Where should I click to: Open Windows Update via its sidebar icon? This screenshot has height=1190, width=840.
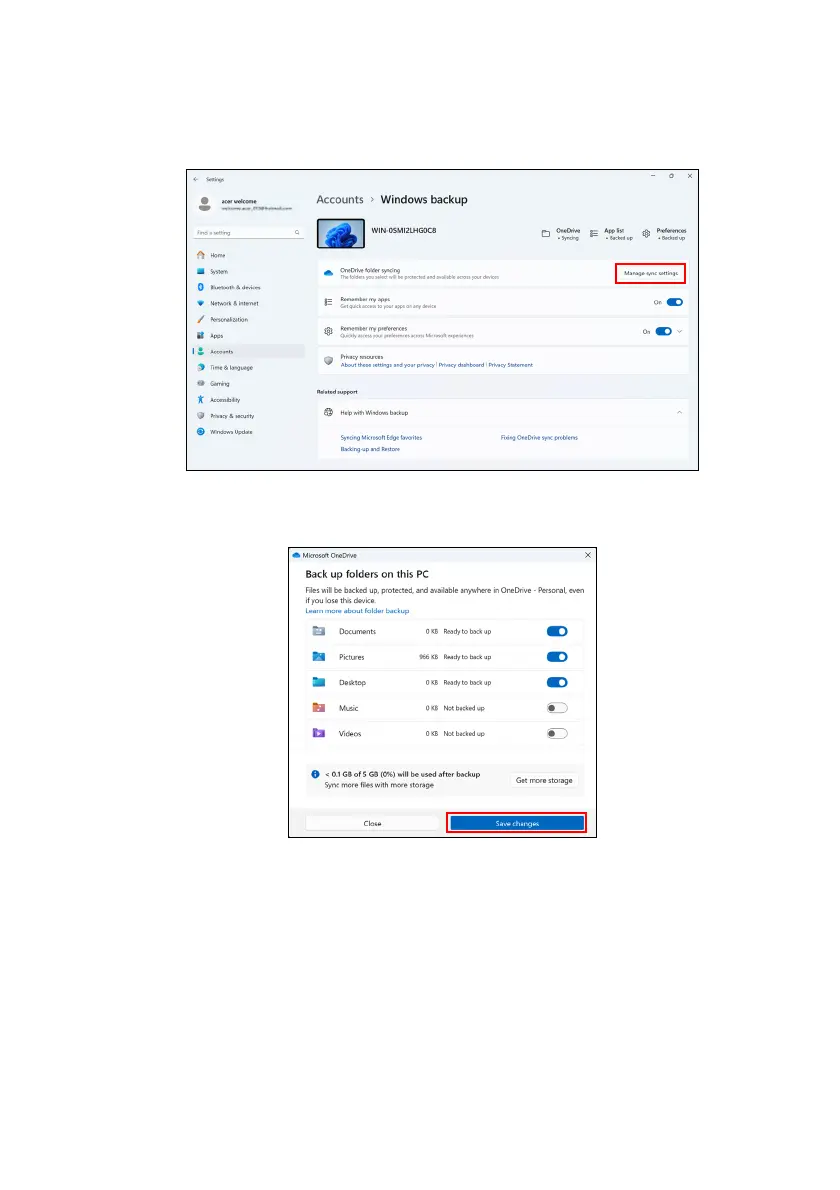pyautogui.click(x=201, y=432)
